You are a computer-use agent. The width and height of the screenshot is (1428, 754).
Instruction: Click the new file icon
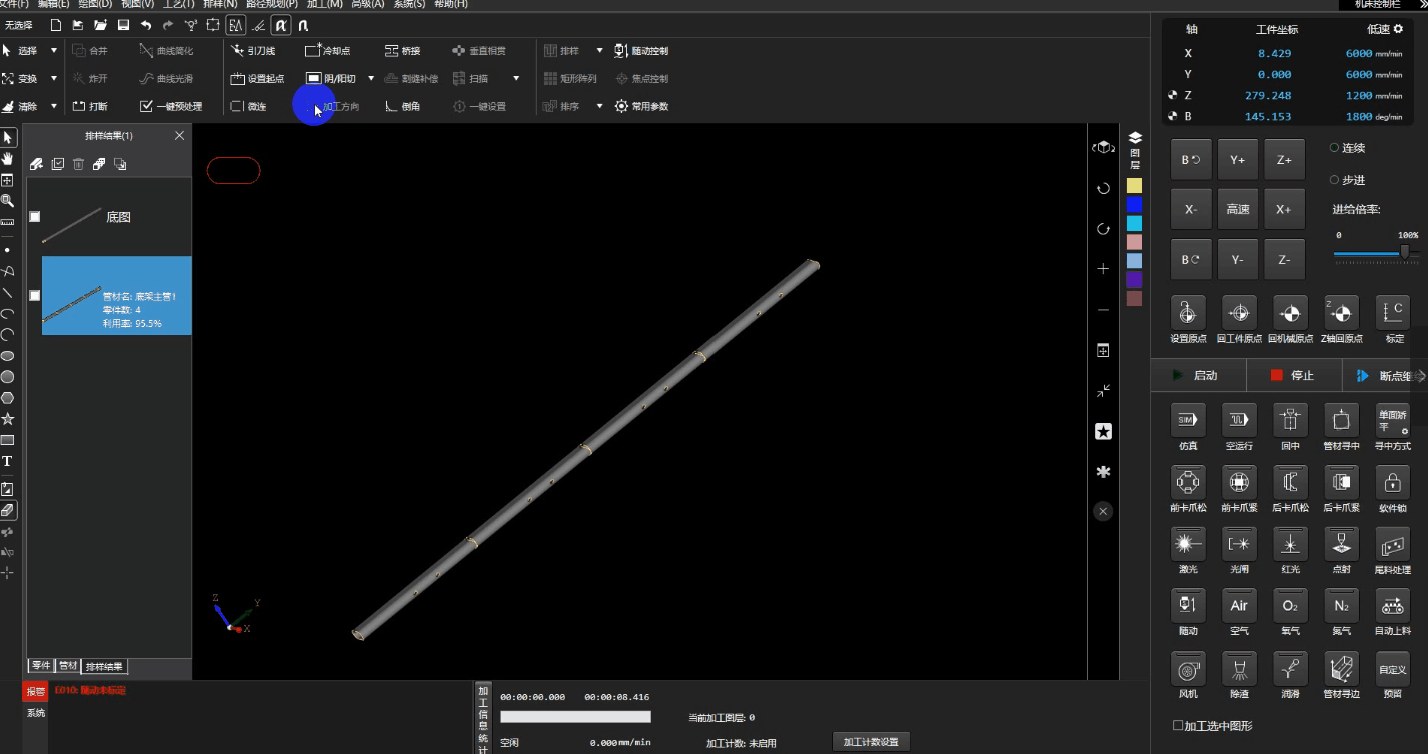click(x=55, y=24)
